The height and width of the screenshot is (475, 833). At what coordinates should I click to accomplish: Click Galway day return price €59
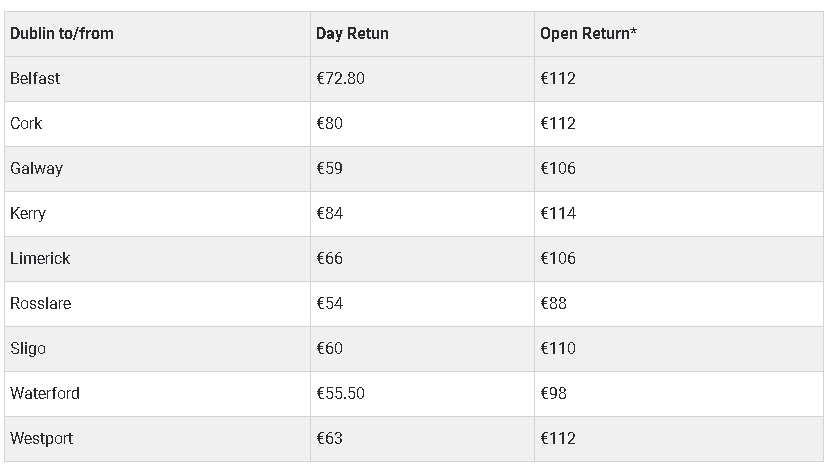[329, 168]
